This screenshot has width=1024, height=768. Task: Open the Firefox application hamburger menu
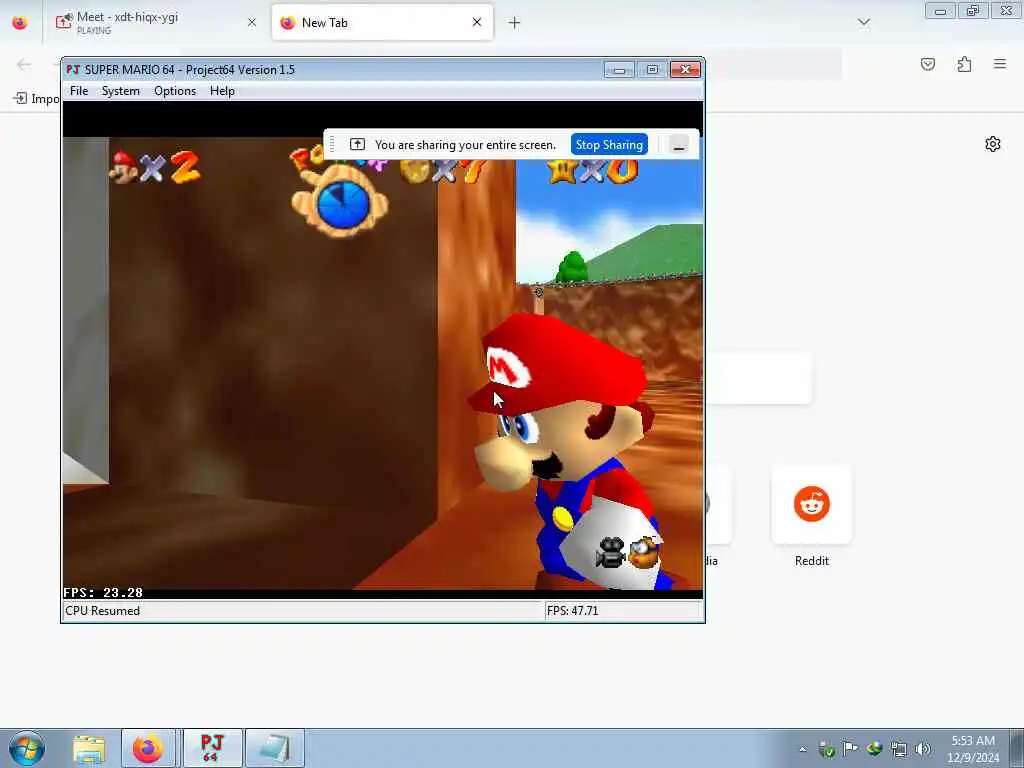[x=1000, y=64]
